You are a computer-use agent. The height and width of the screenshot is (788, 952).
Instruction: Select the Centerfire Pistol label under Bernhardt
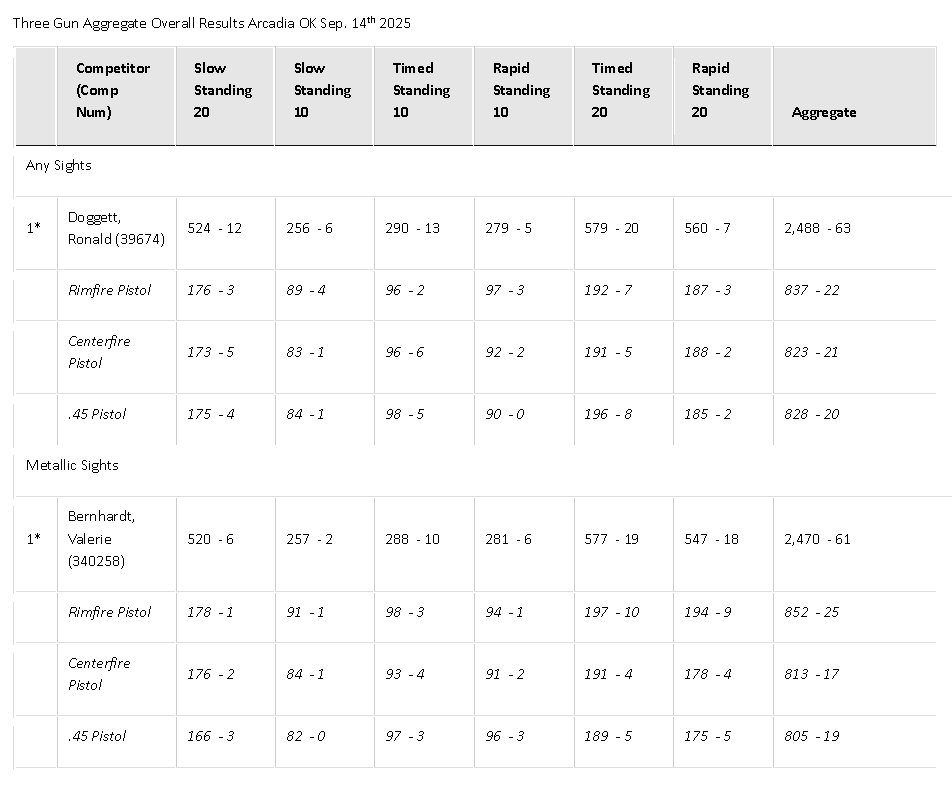99,674
